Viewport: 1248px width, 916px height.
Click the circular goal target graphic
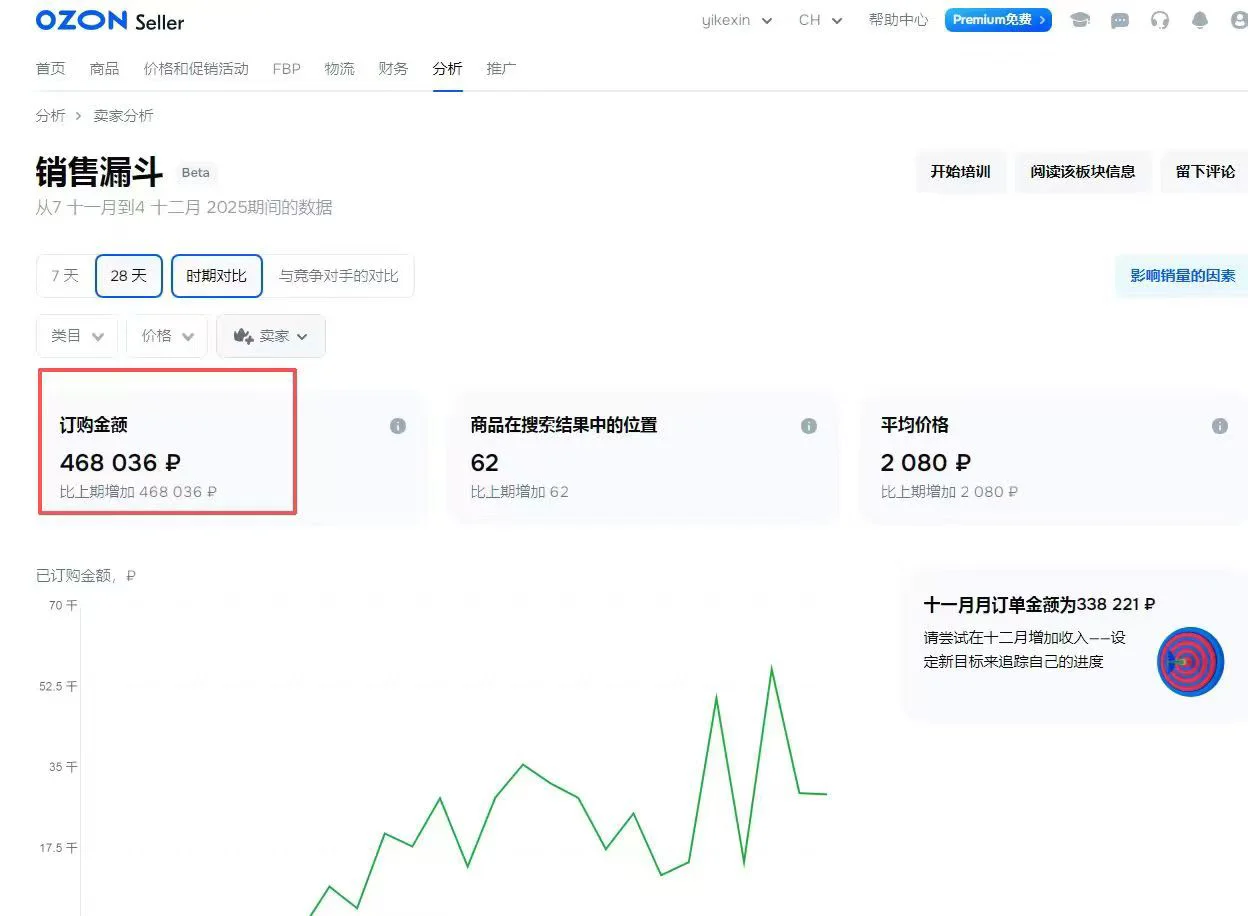(x=1189, y=661)
